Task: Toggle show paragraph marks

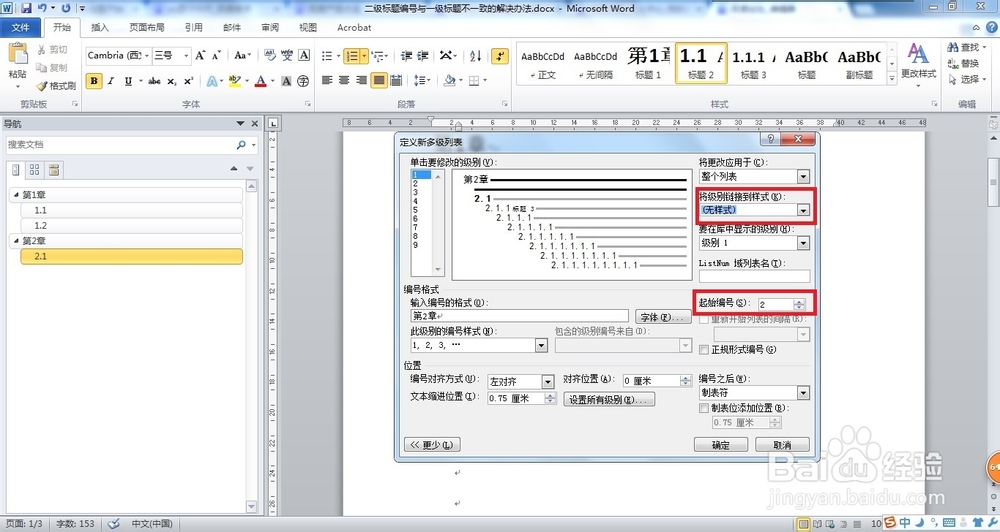Action: (500, 56)
